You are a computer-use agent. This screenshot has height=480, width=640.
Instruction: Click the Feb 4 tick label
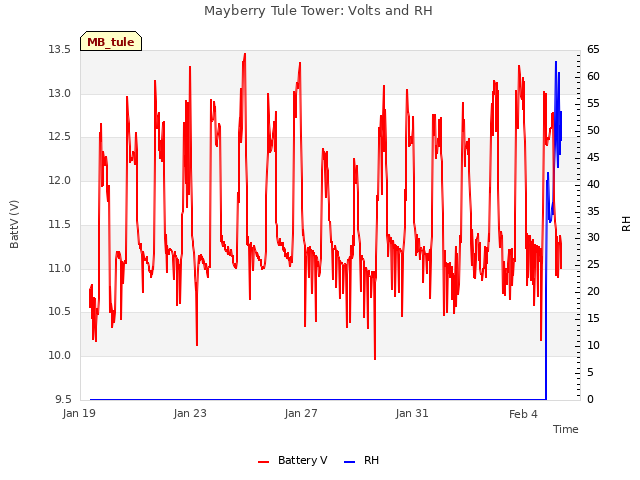pyautogui.click(x=523, y=414)
